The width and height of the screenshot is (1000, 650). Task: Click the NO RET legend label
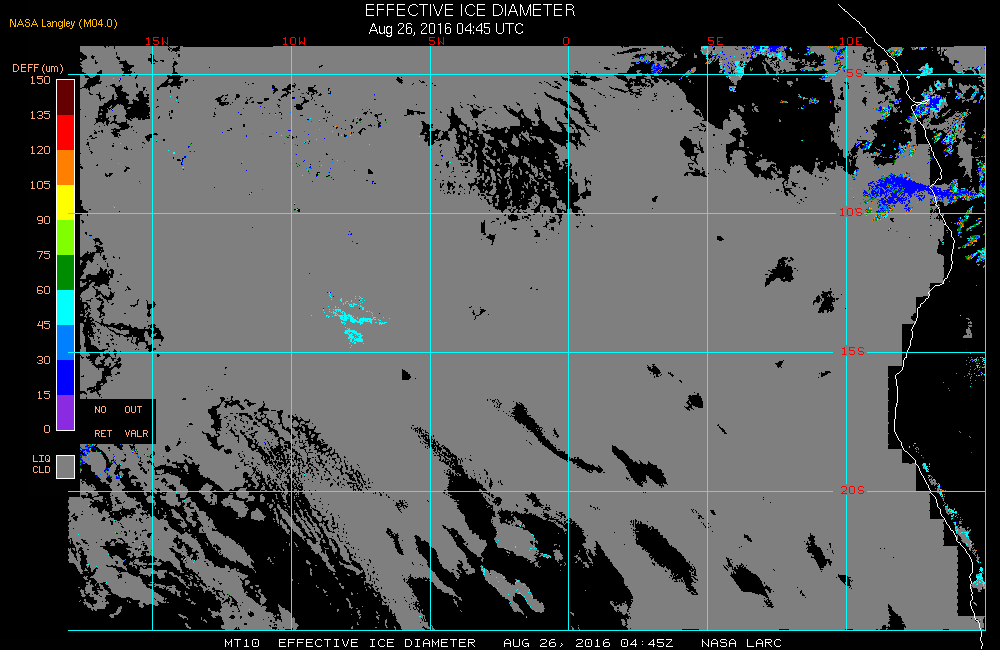102,422
